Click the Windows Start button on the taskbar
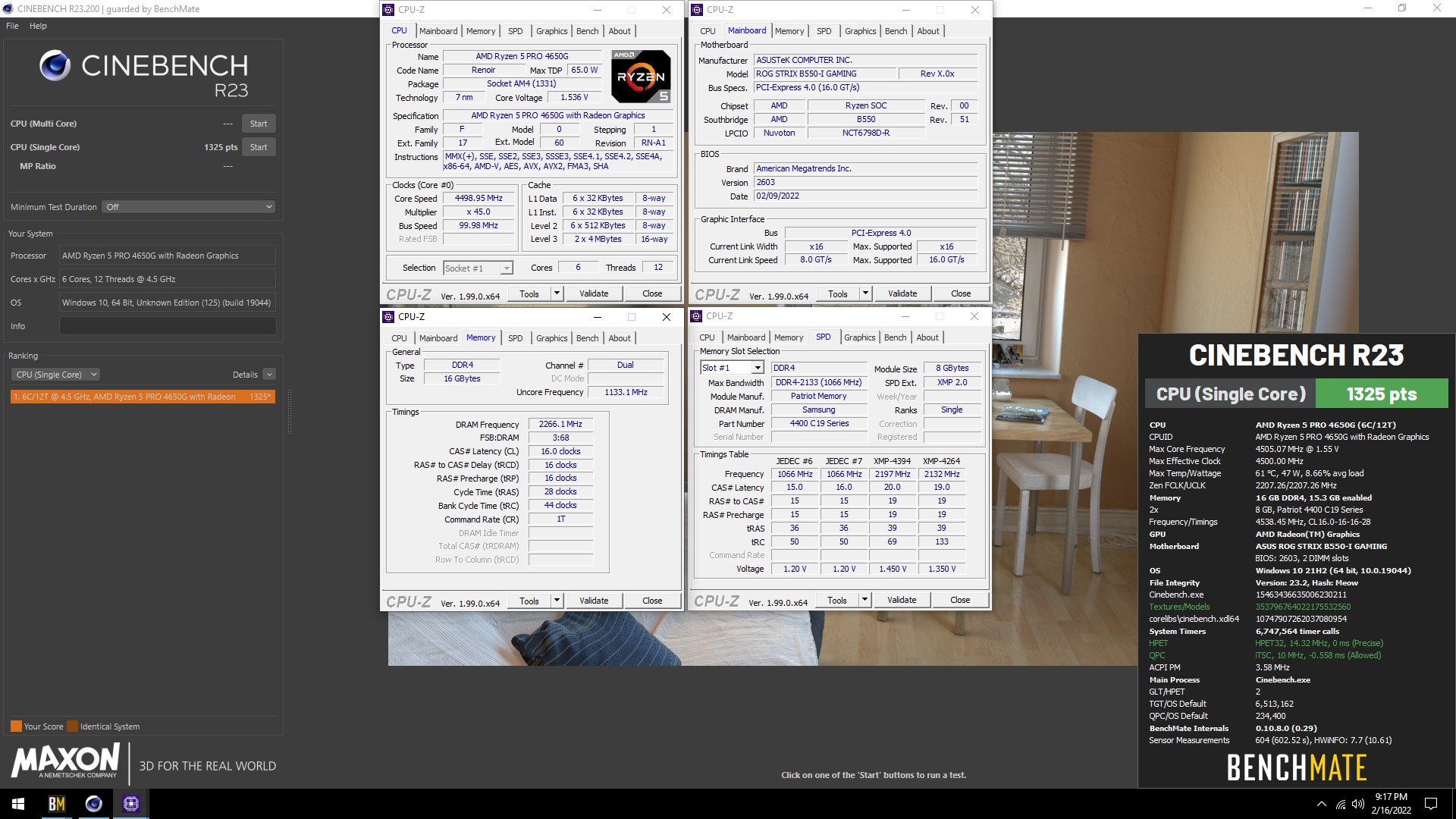Screen dimensions: 1456x819 tap(18, 804)
